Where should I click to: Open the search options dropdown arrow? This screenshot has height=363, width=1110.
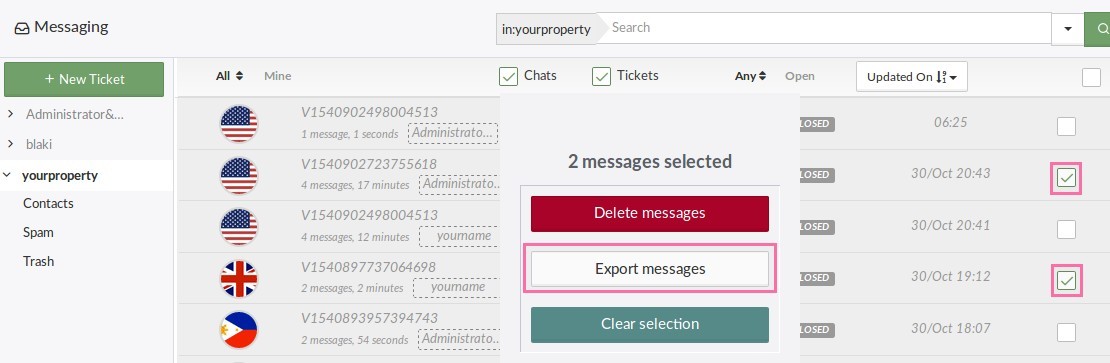[x=1068, y=29]
